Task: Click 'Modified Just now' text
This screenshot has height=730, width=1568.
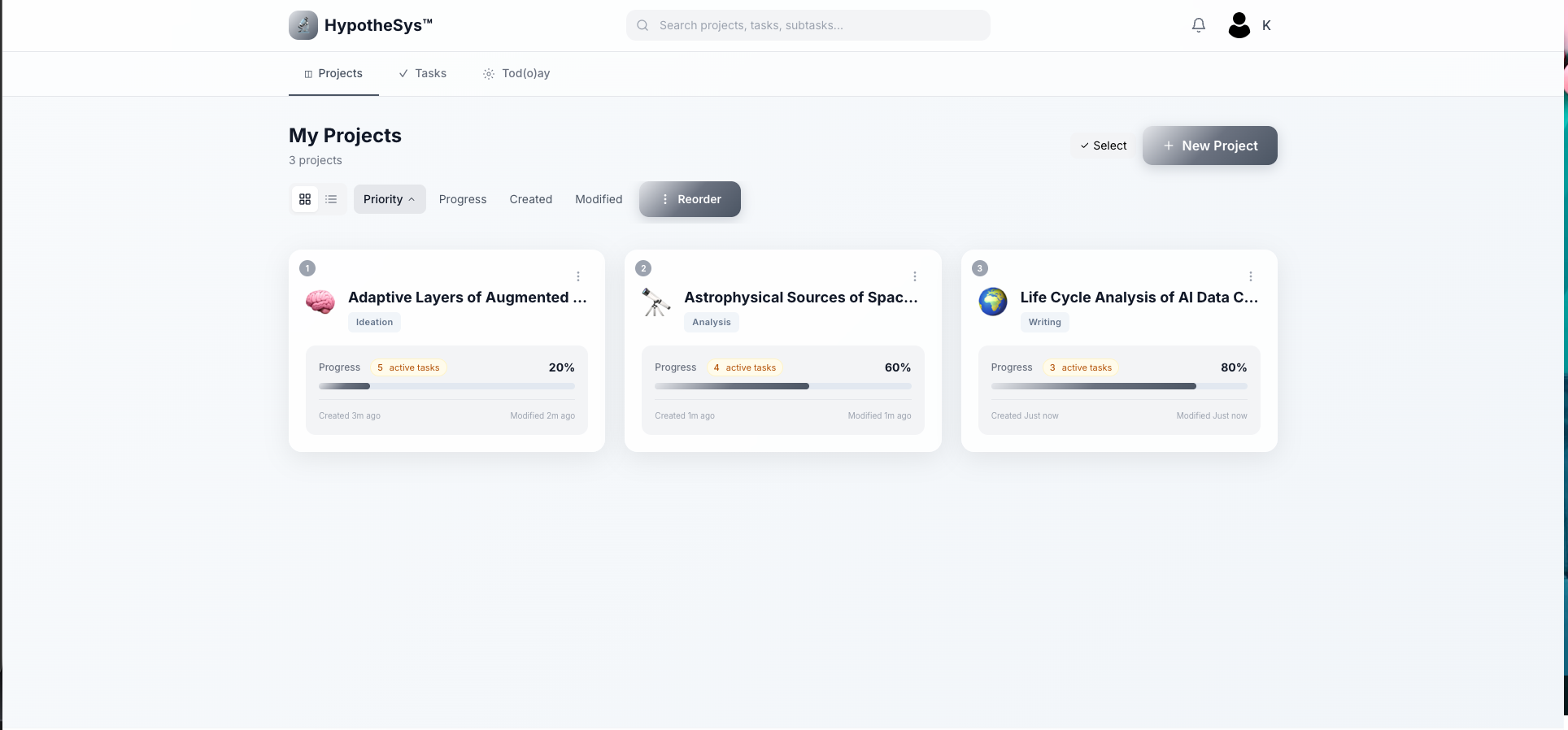Action: tap(1212, 415)
